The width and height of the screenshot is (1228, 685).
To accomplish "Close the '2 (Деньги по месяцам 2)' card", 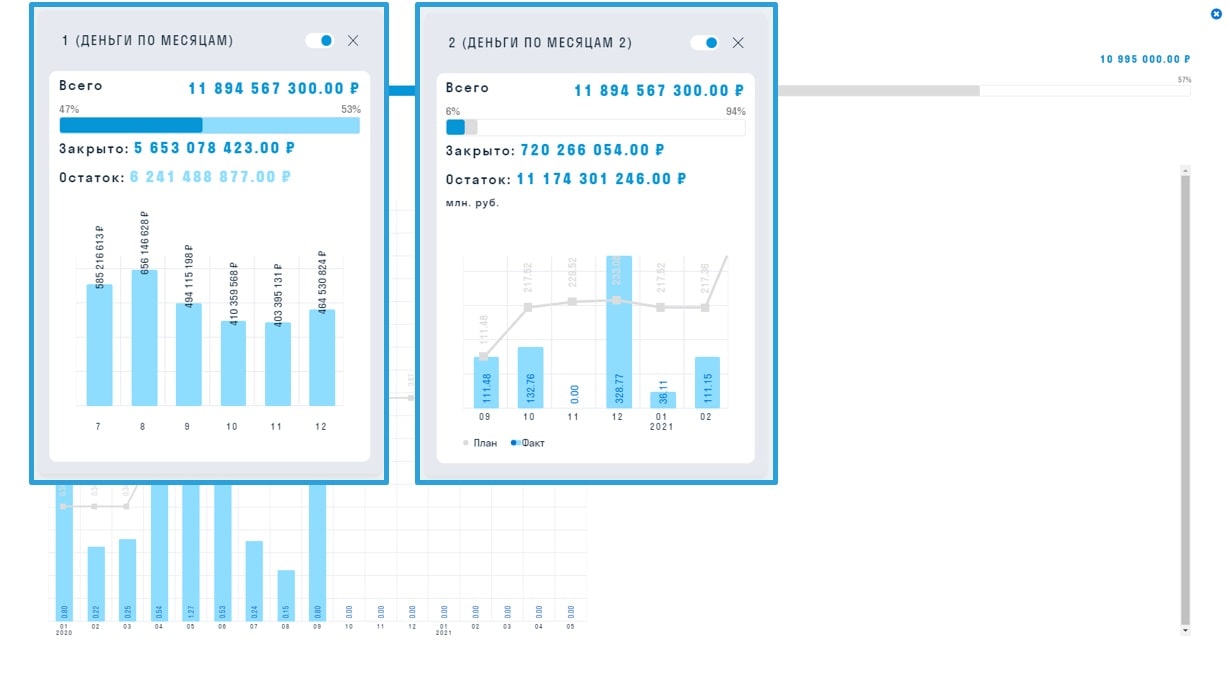I will 738,43.
